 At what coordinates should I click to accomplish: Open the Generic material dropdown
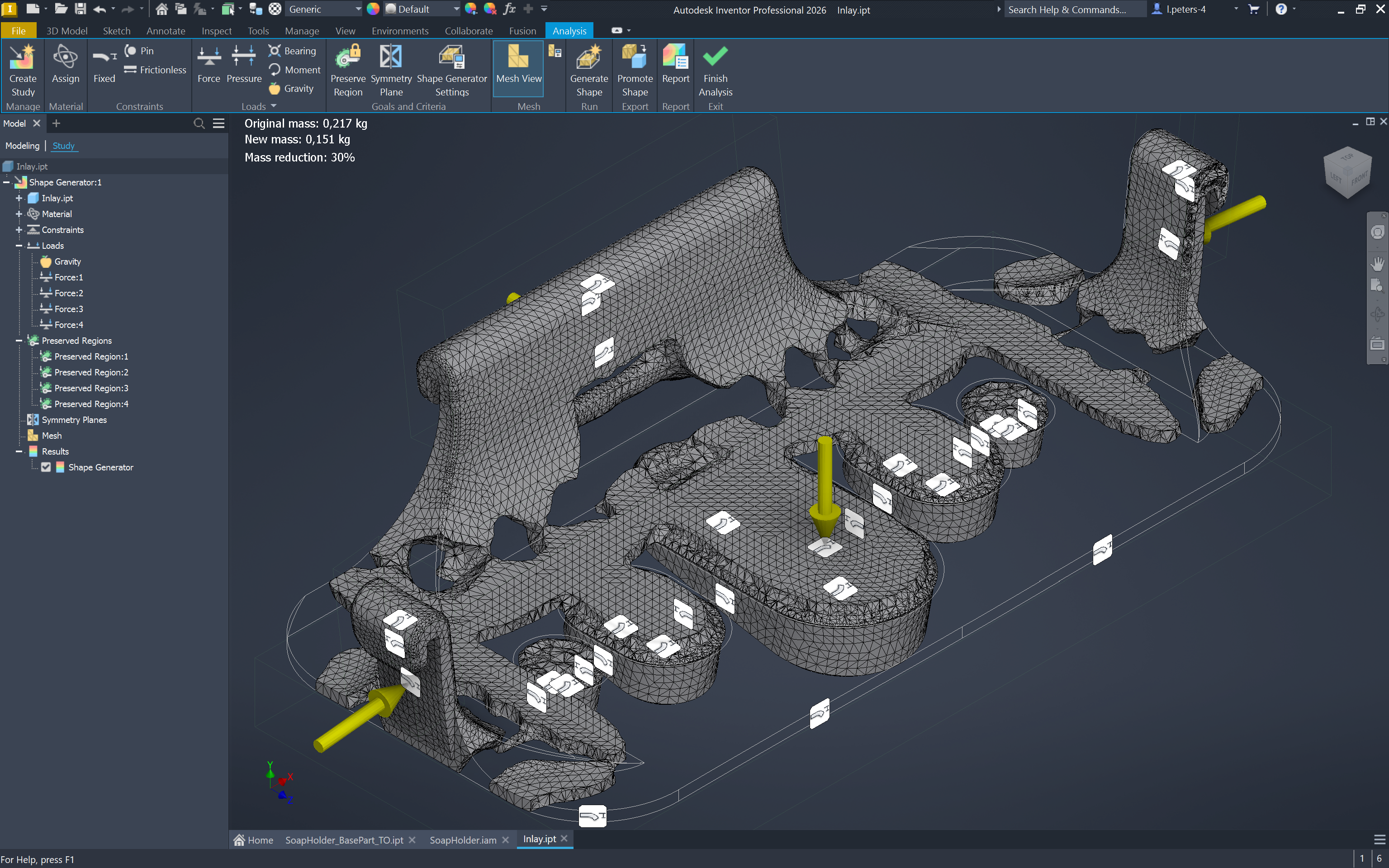click(358, 9)
